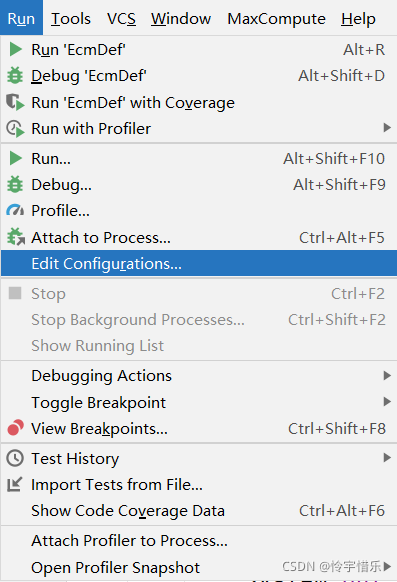Click the Run with Coverage shield icon

click(15, 102)
